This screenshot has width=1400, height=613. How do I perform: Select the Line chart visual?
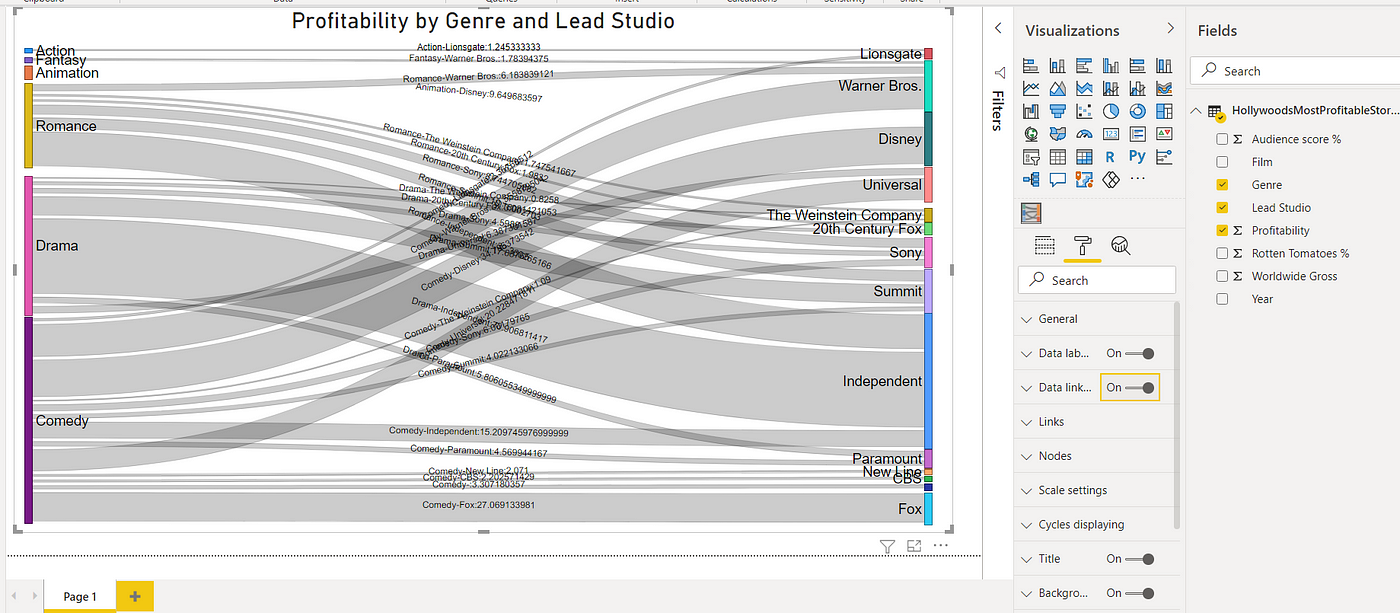click(1031, 89)
